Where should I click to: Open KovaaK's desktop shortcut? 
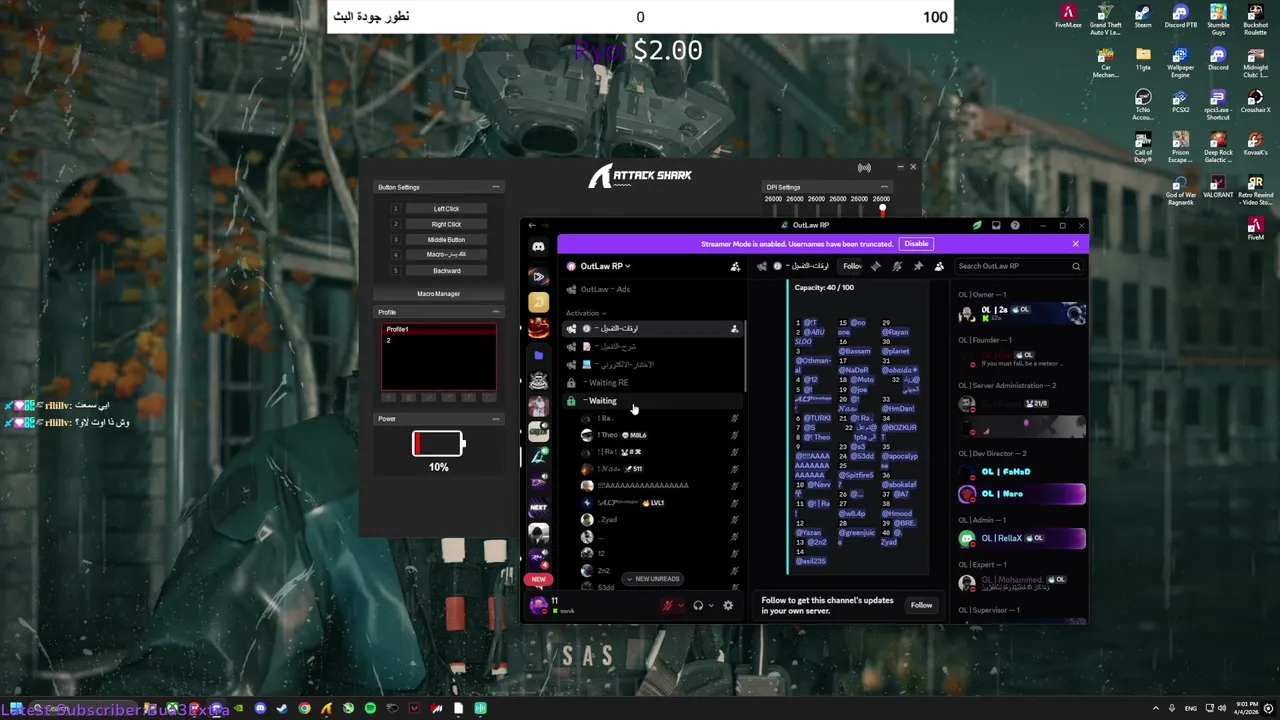(1255, 145)
